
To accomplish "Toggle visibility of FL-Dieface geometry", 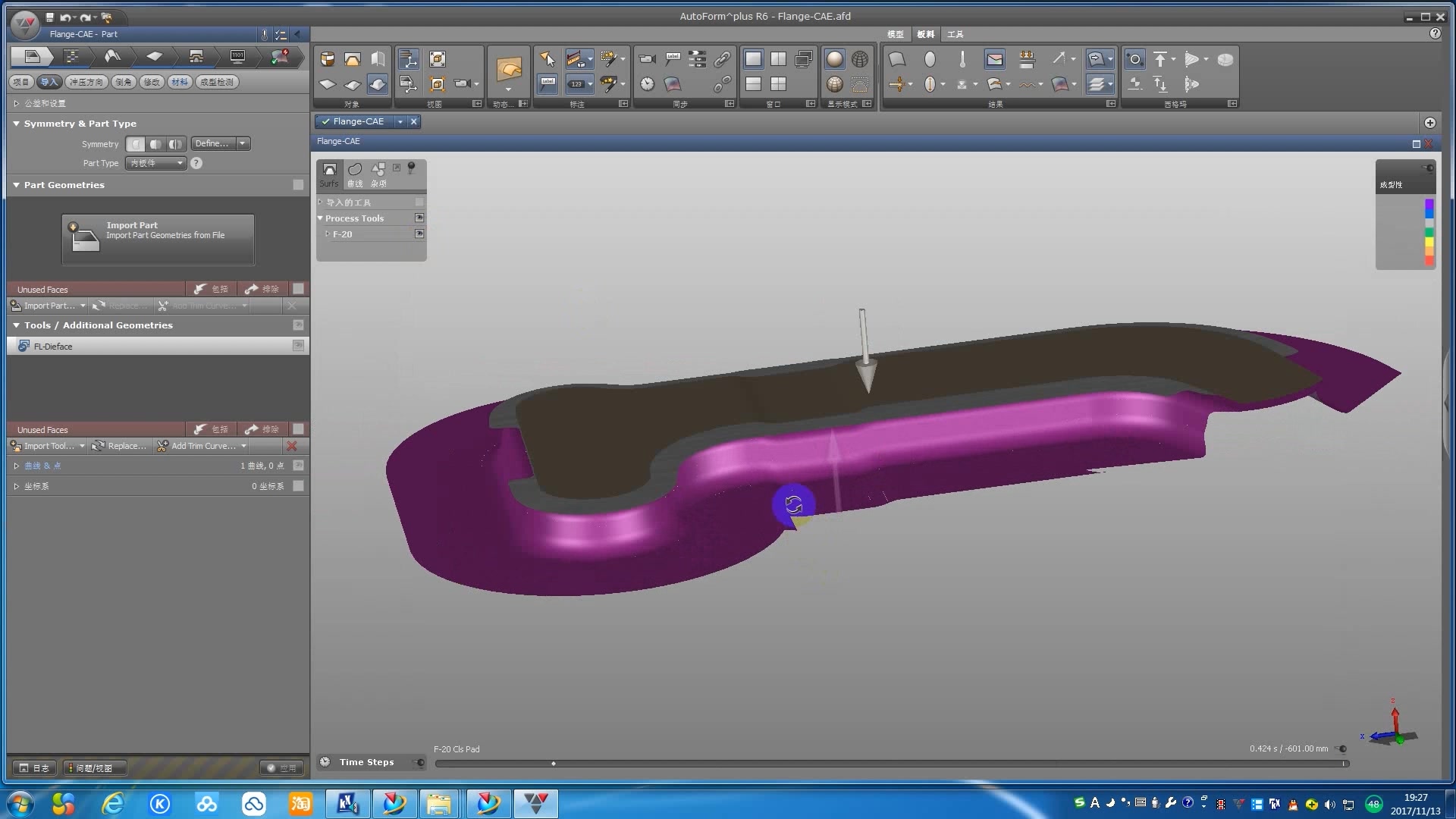I will pyautogui.click(x=298, y=346).
